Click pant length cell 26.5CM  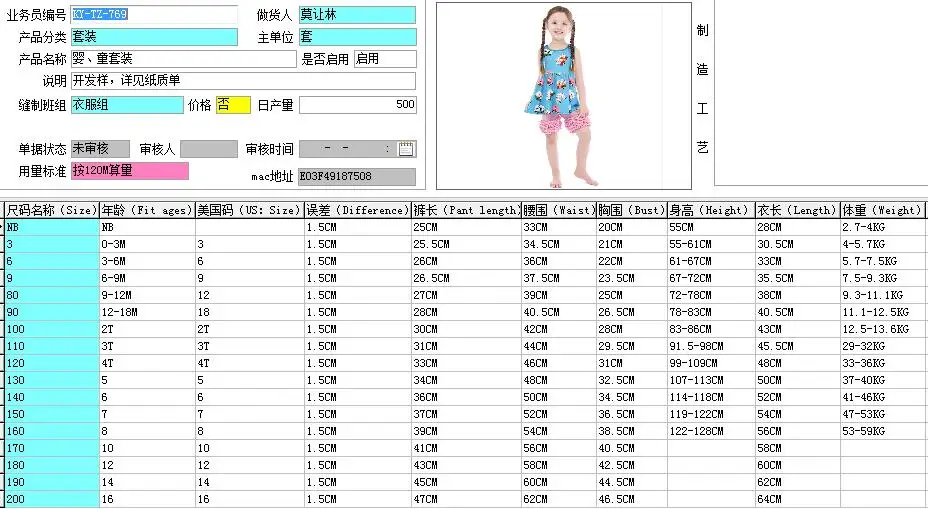pos(466,278)
